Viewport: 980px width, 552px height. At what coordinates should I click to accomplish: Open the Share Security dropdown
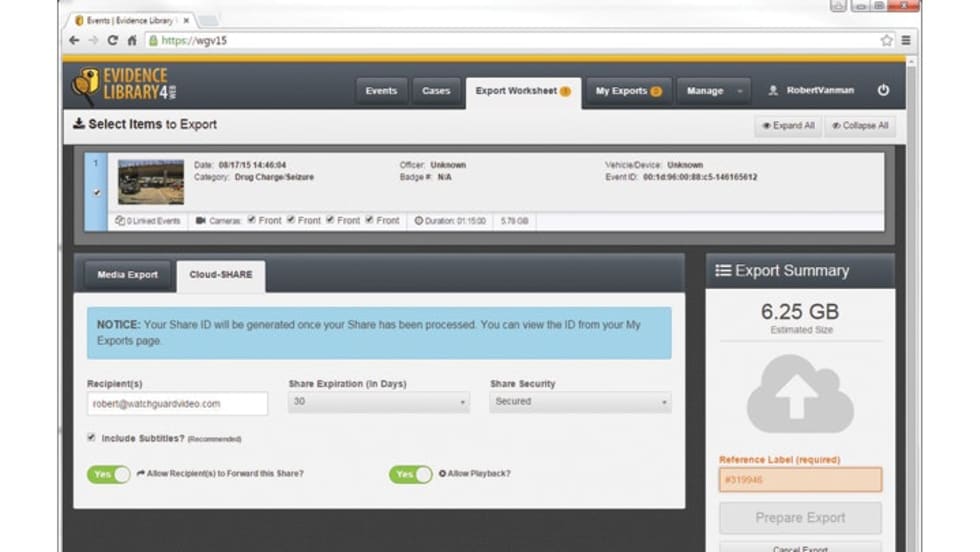[580, 402]
